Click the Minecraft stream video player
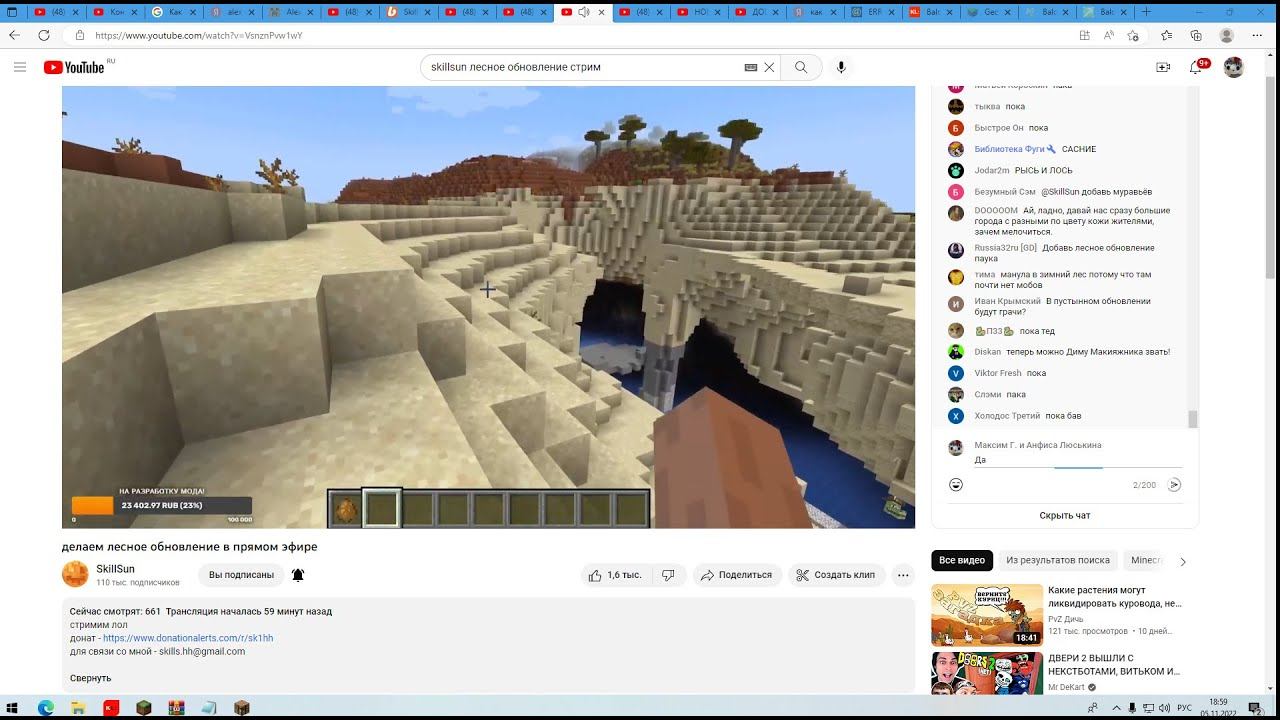Viewport: 1280px width, 720px height. pos(488,307)
